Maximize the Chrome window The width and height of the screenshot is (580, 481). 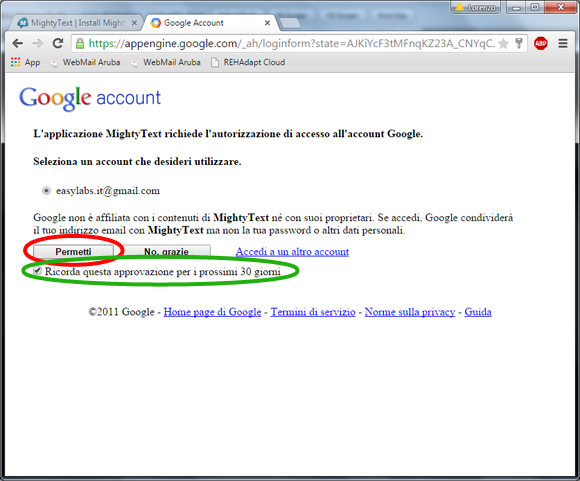(x=535, y=7)
